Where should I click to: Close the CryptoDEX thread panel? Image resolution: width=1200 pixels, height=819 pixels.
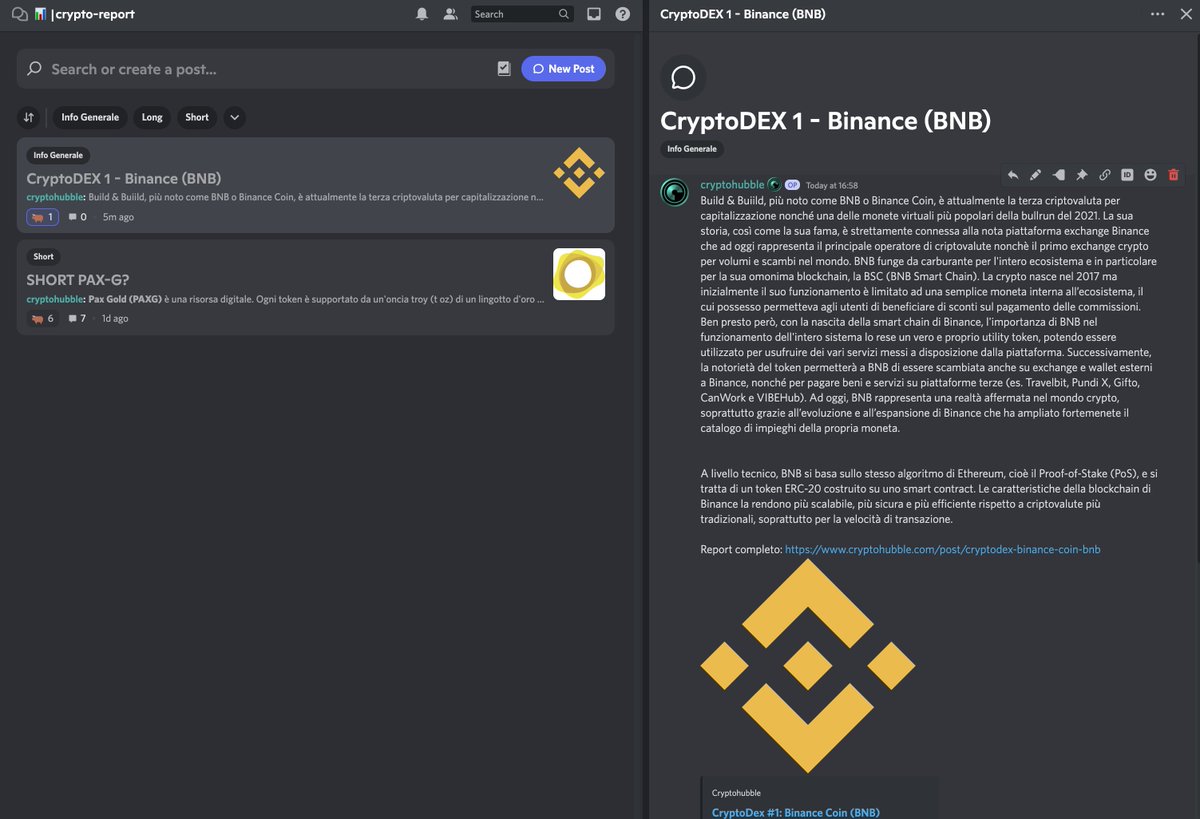(1186, 14)
